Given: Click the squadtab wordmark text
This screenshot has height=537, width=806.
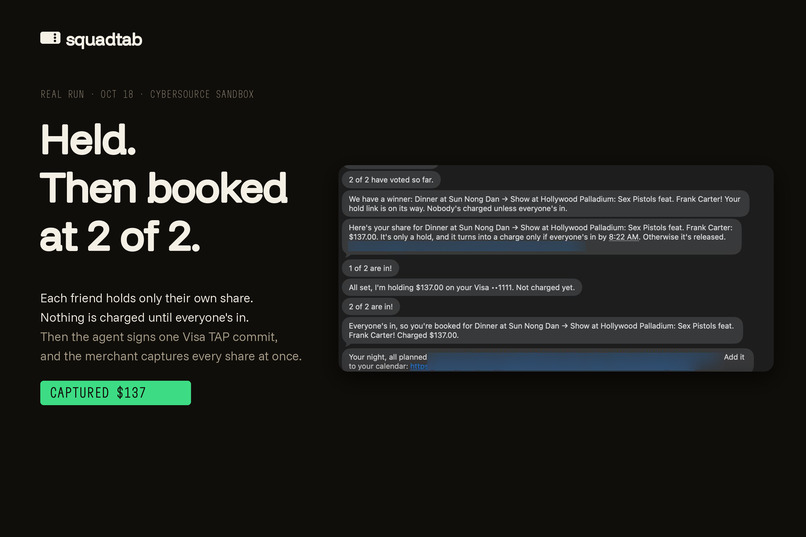Looking at the screenshot, I should pos(104,40).
